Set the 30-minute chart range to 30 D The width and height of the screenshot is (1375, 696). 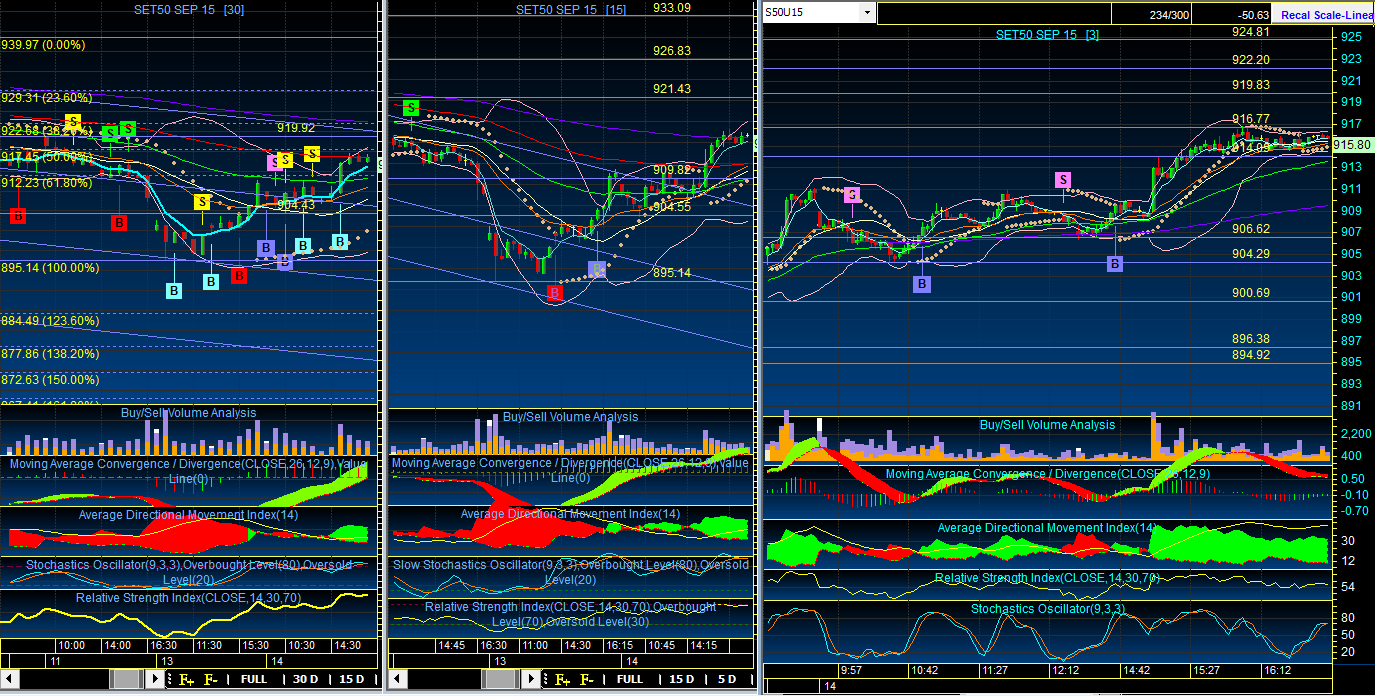[305, 679]
